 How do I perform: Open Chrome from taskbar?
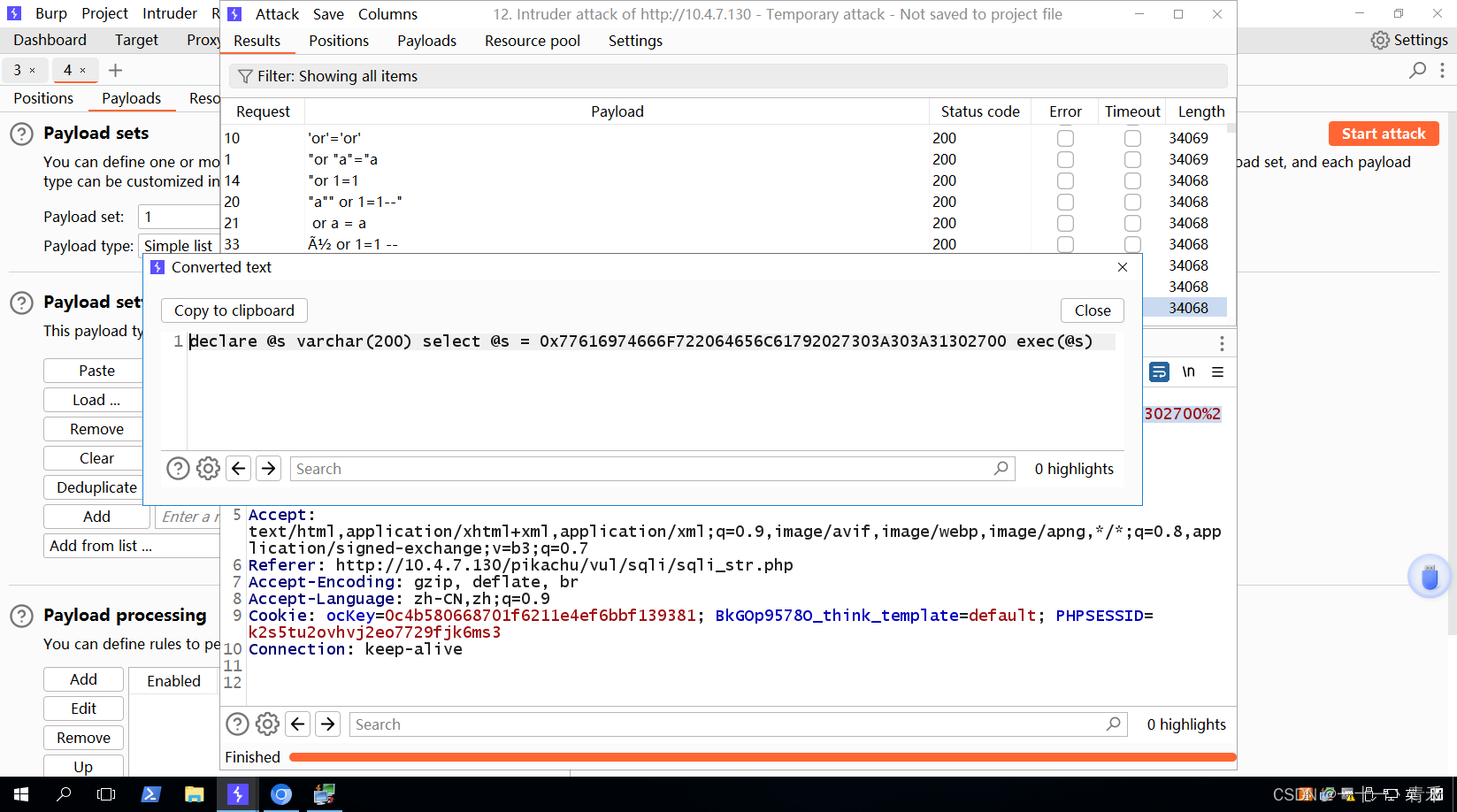280,794
